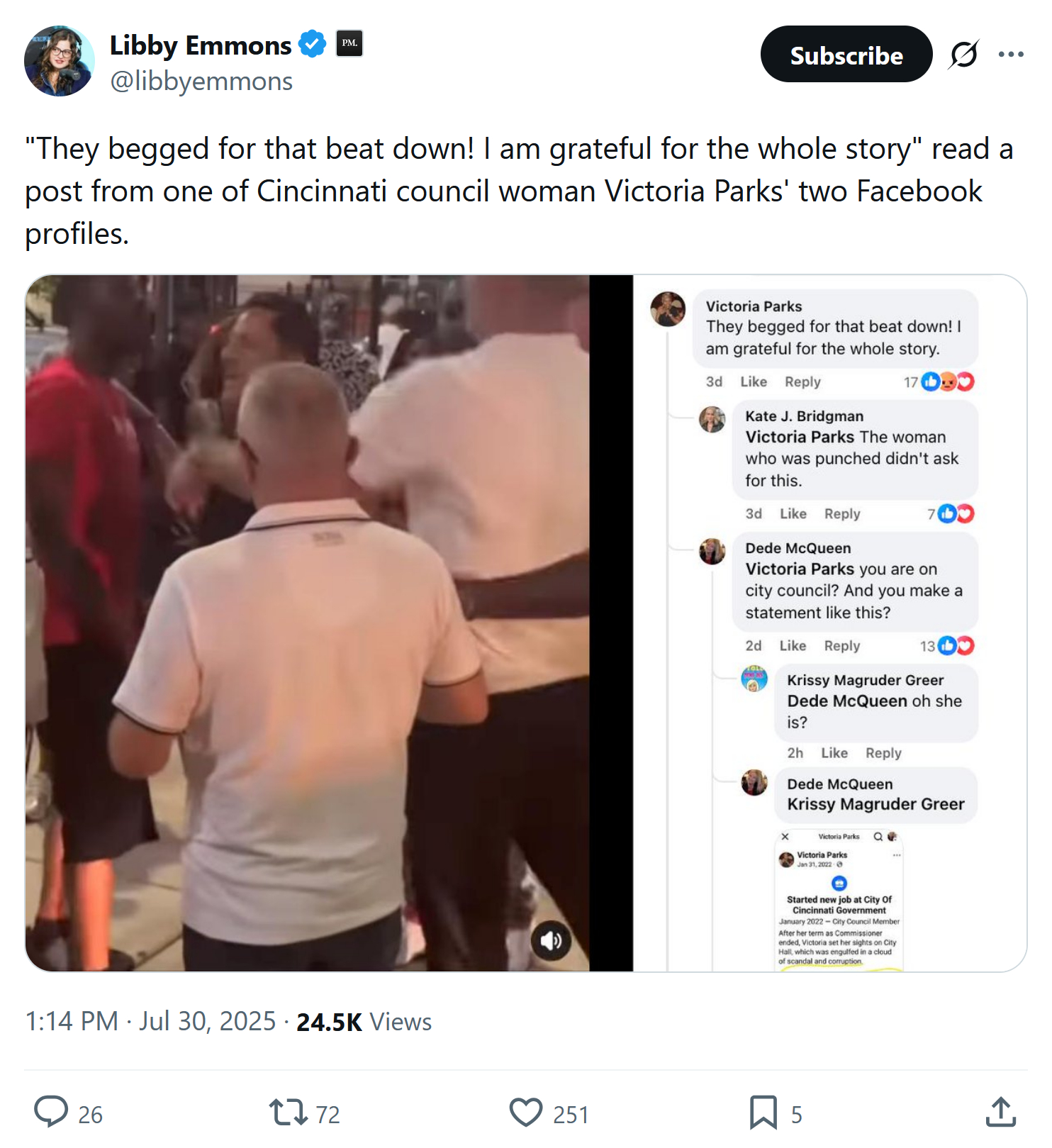Like the post with heart icon
1052x1148 pixels.
pos(525,1112)
